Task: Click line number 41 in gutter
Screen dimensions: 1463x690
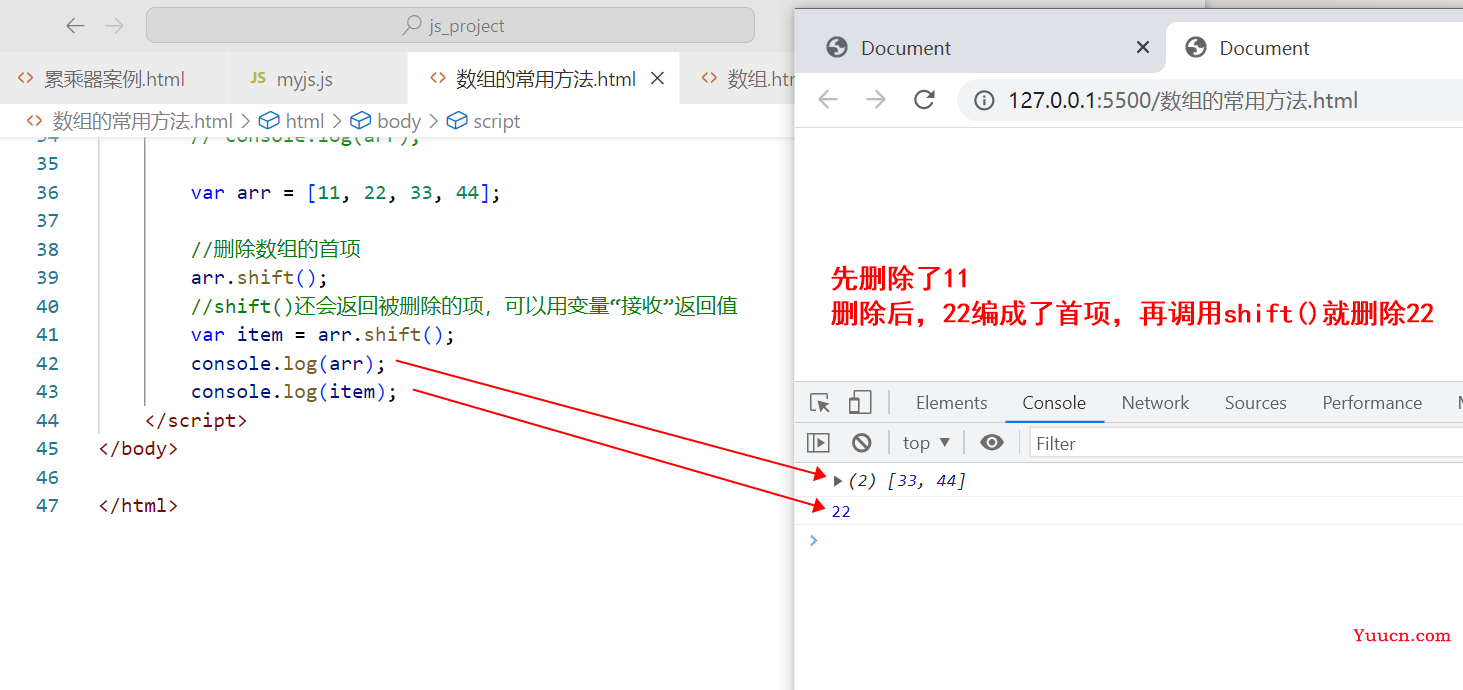Action: pos(47,335)
